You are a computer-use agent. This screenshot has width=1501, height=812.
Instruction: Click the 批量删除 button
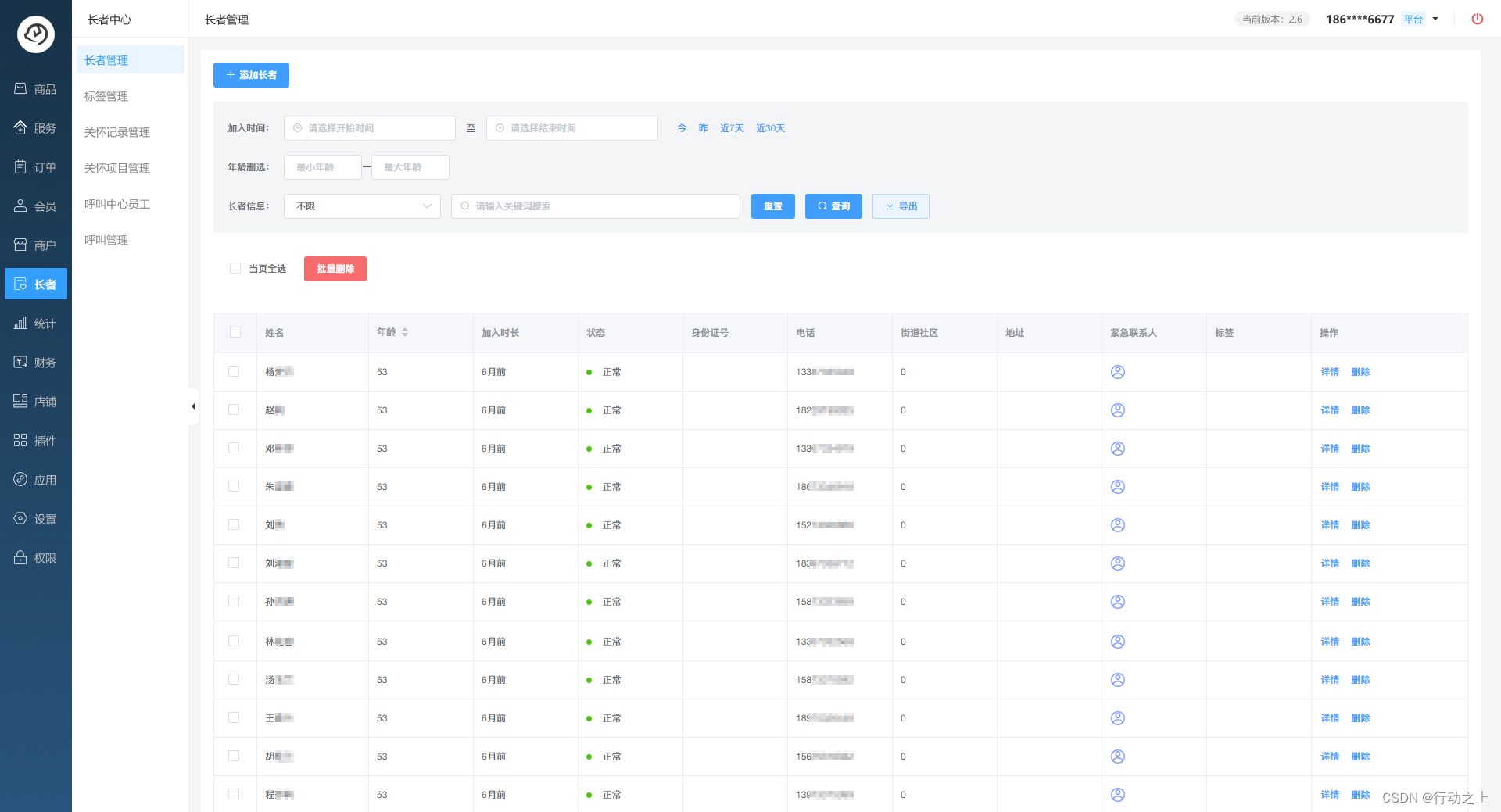point(335,269)
